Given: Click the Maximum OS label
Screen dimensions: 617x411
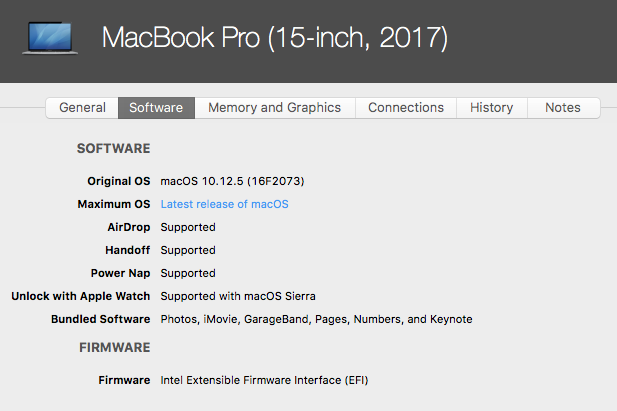Looking at the screenshot, I should tap(114, 204).
